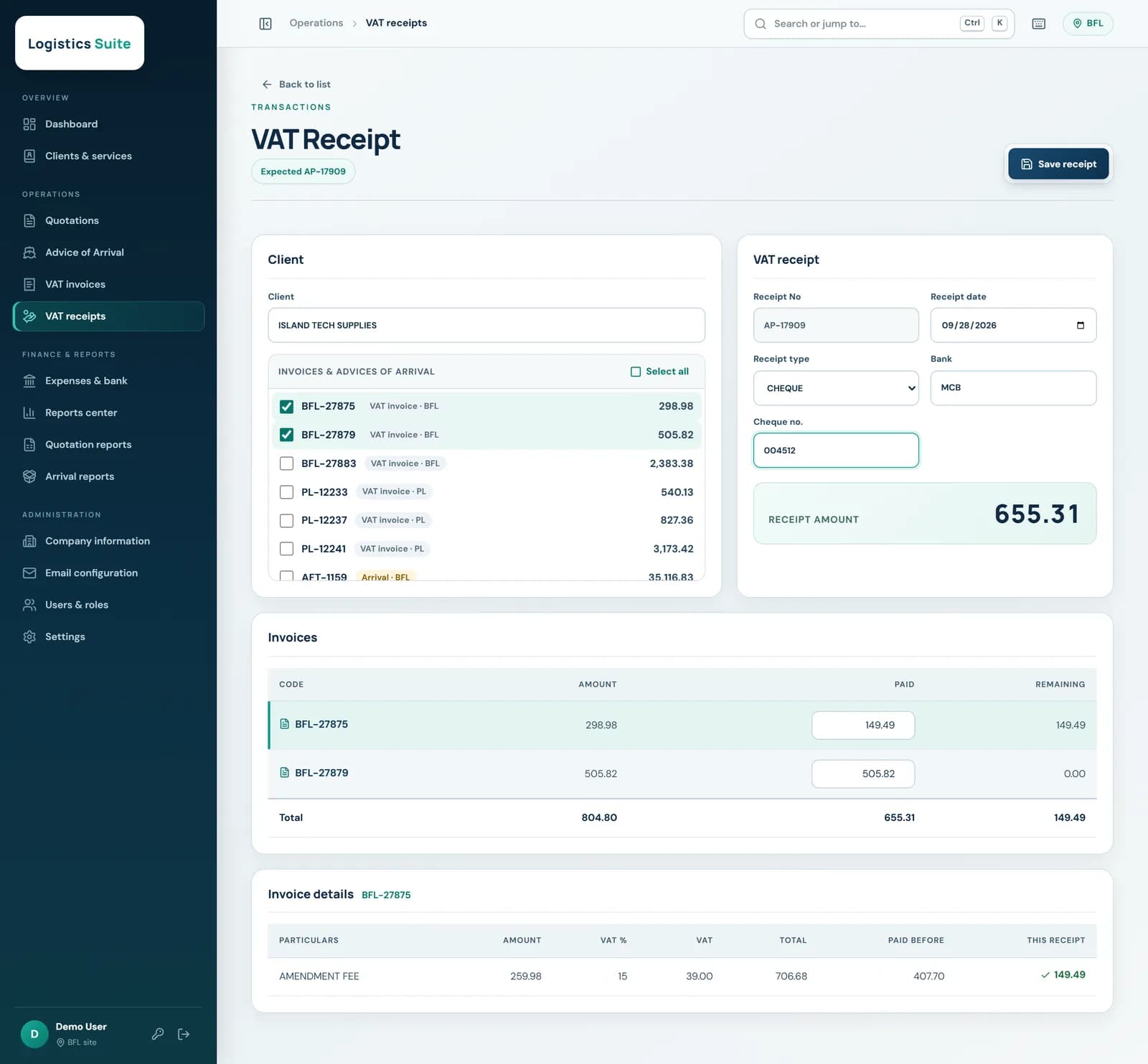The height and width of the screenshot is (1064, 1148).
Task: Click the Save receipt button
Action: [1058, 164]
